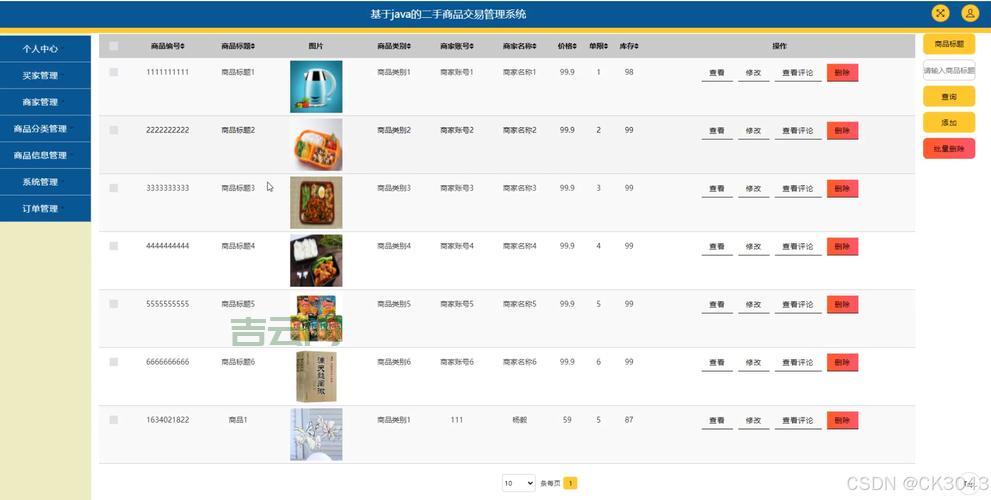Select the 商家账号5 account cell
Screen dimensions: 991x500
pyautogui.click(x=457, y=304)
